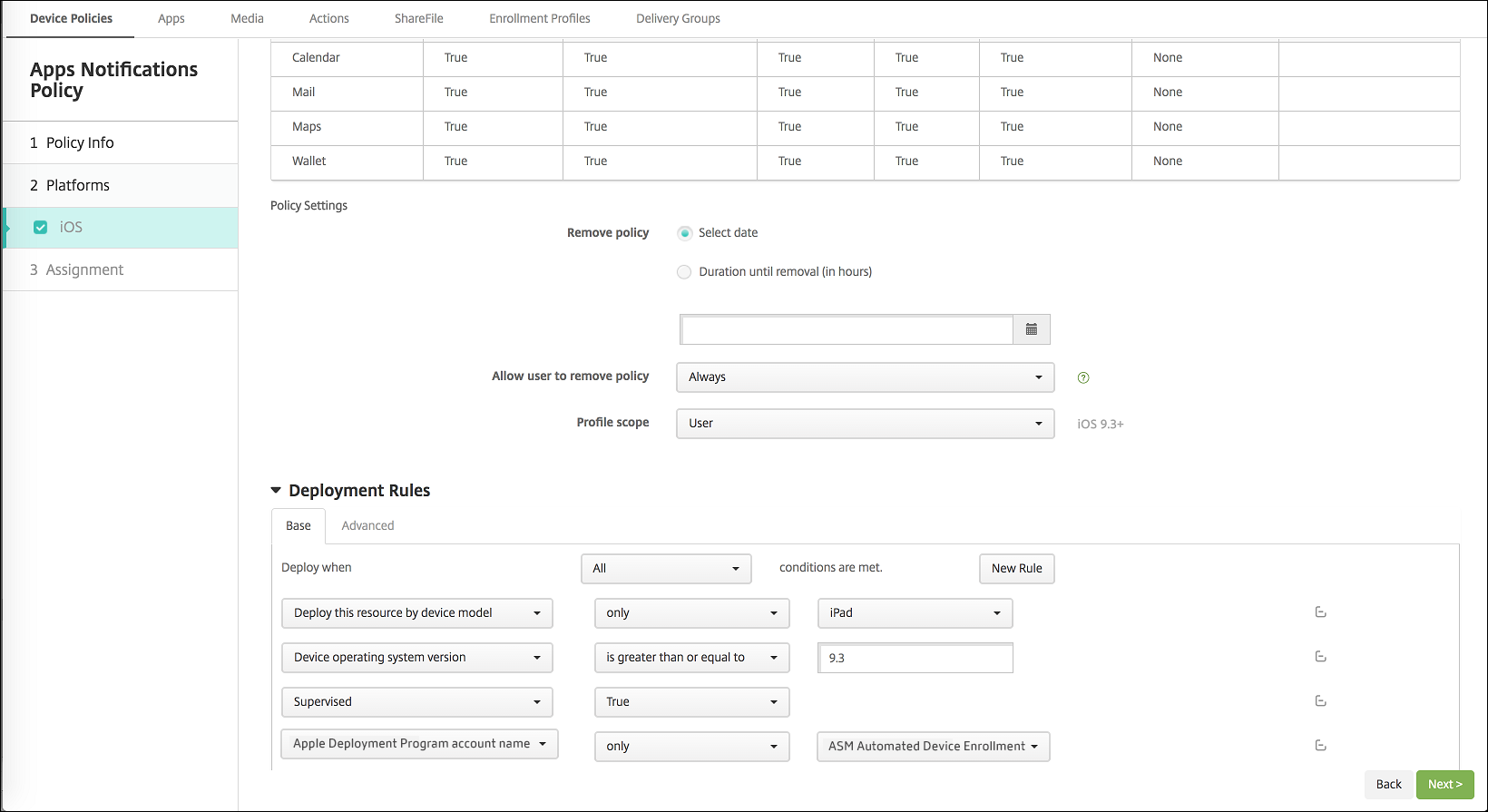Open the Profile scope dropdown

[x=865, y=424]
